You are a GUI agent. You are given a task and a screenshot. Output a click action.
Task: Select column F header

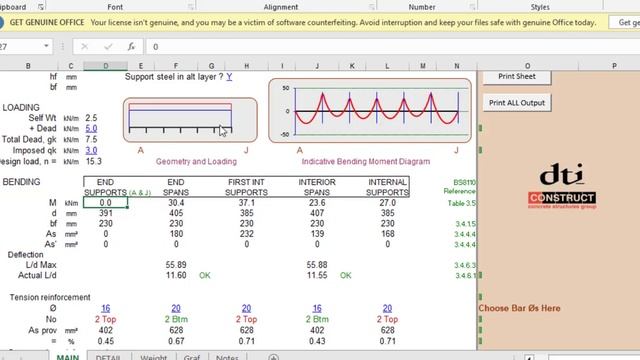pos(176,66)
